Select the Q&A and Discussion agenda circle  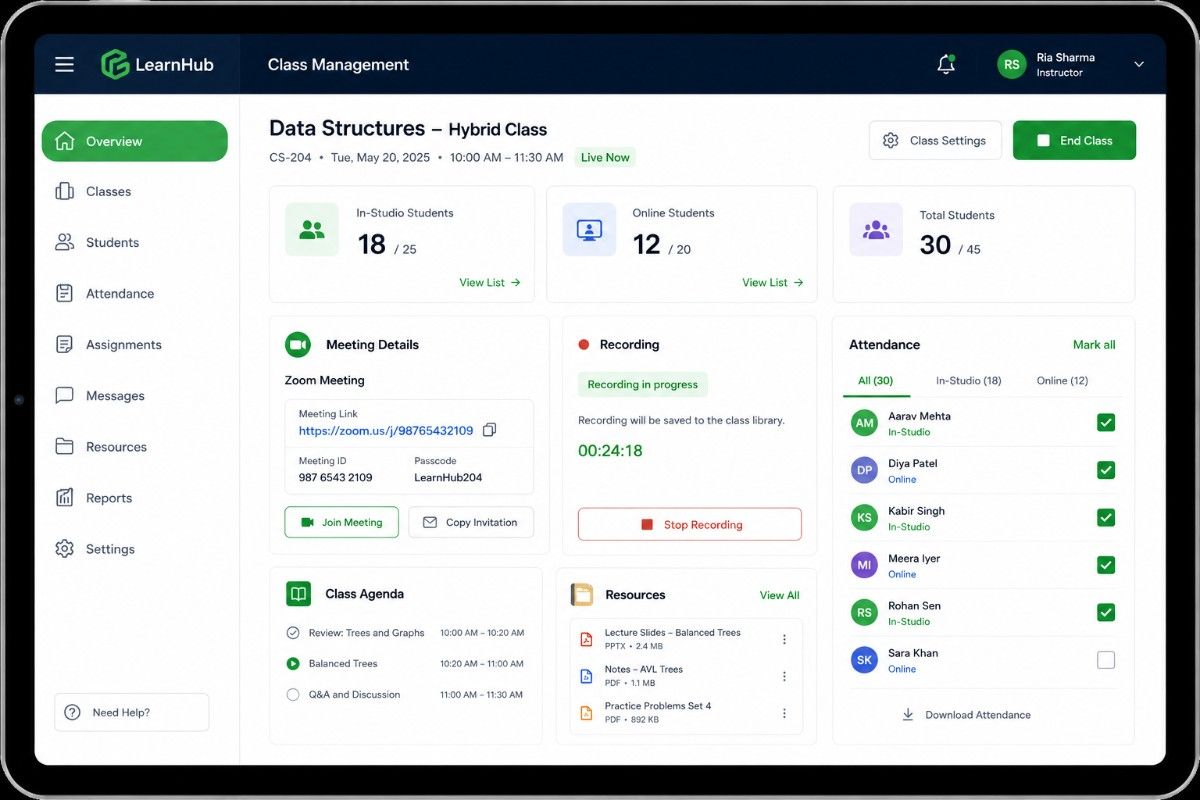pos(293,694)
